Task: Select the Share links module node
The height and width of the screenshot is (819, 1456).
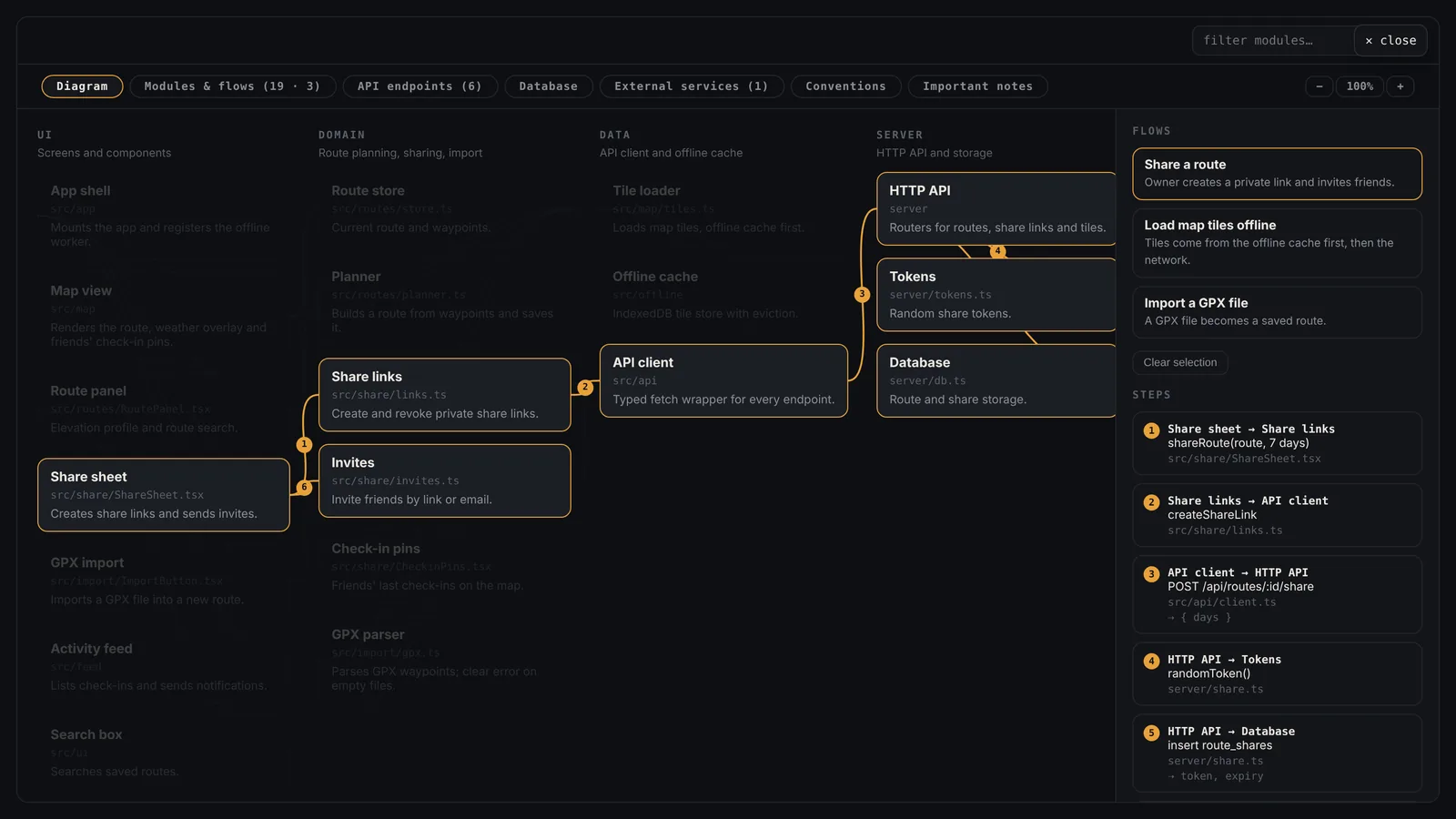Action: [445, 395]
